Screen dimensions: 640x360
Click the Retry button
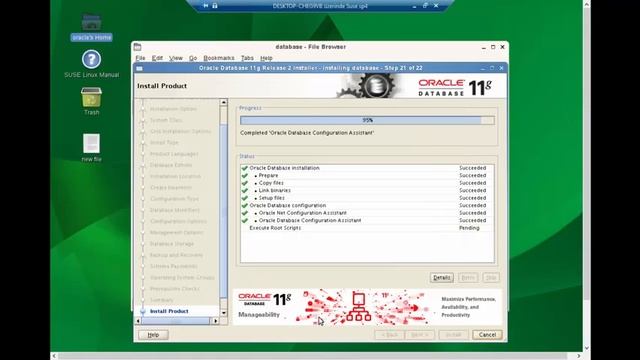tap(468, 278)
